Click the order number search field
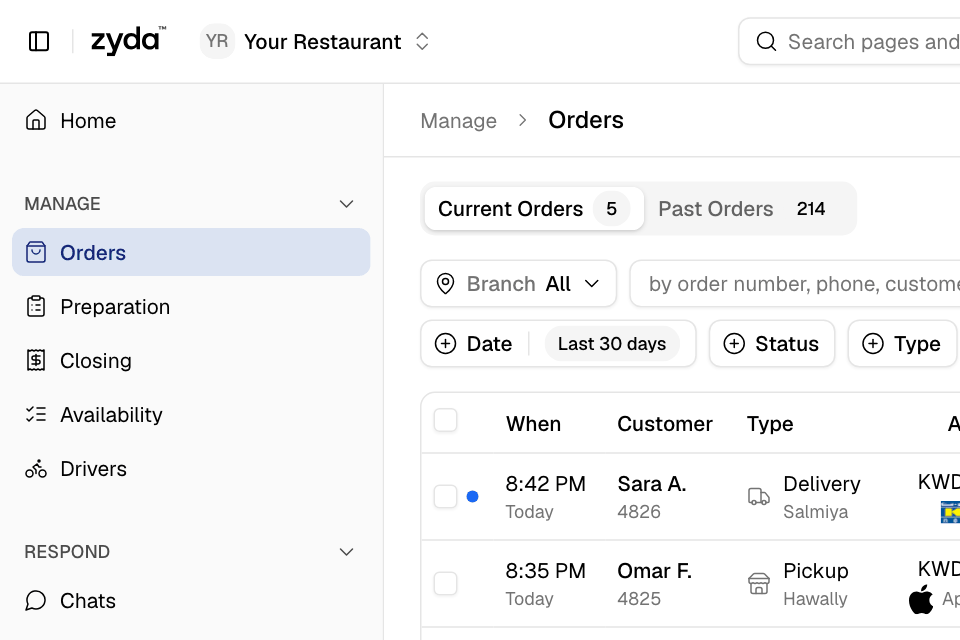The height and width of the screenshot is (640, 960). [x=795, y=284]
